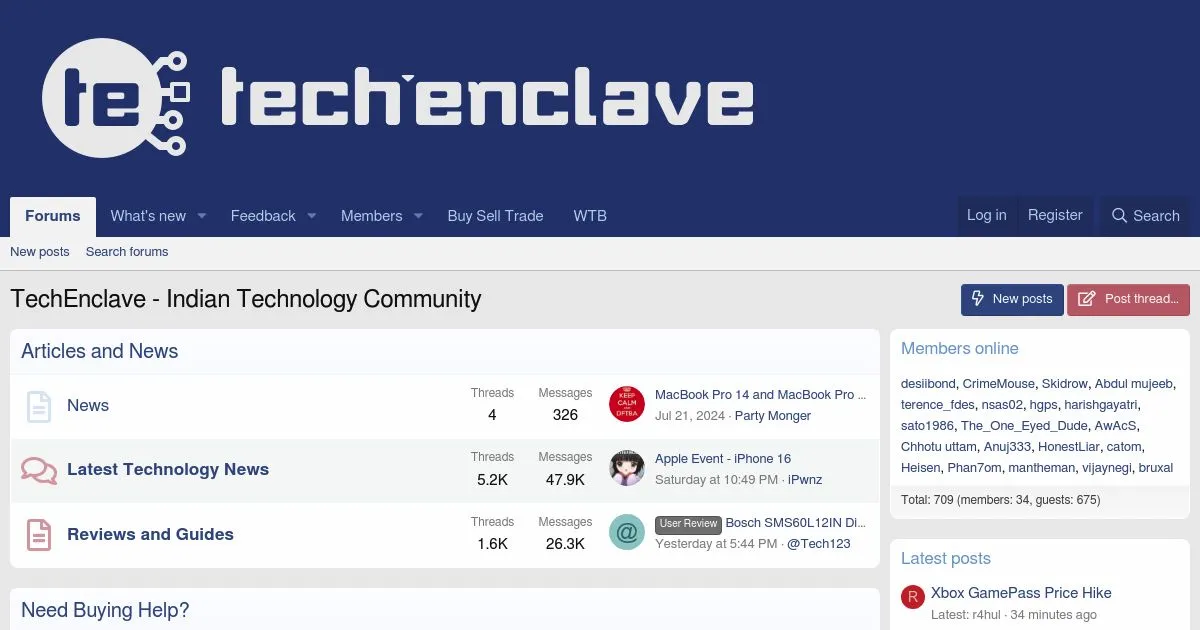The image size is (1200, 630).
Task: Click the Total: 709 members and guests line
Action: click(x=1001, y=500)
